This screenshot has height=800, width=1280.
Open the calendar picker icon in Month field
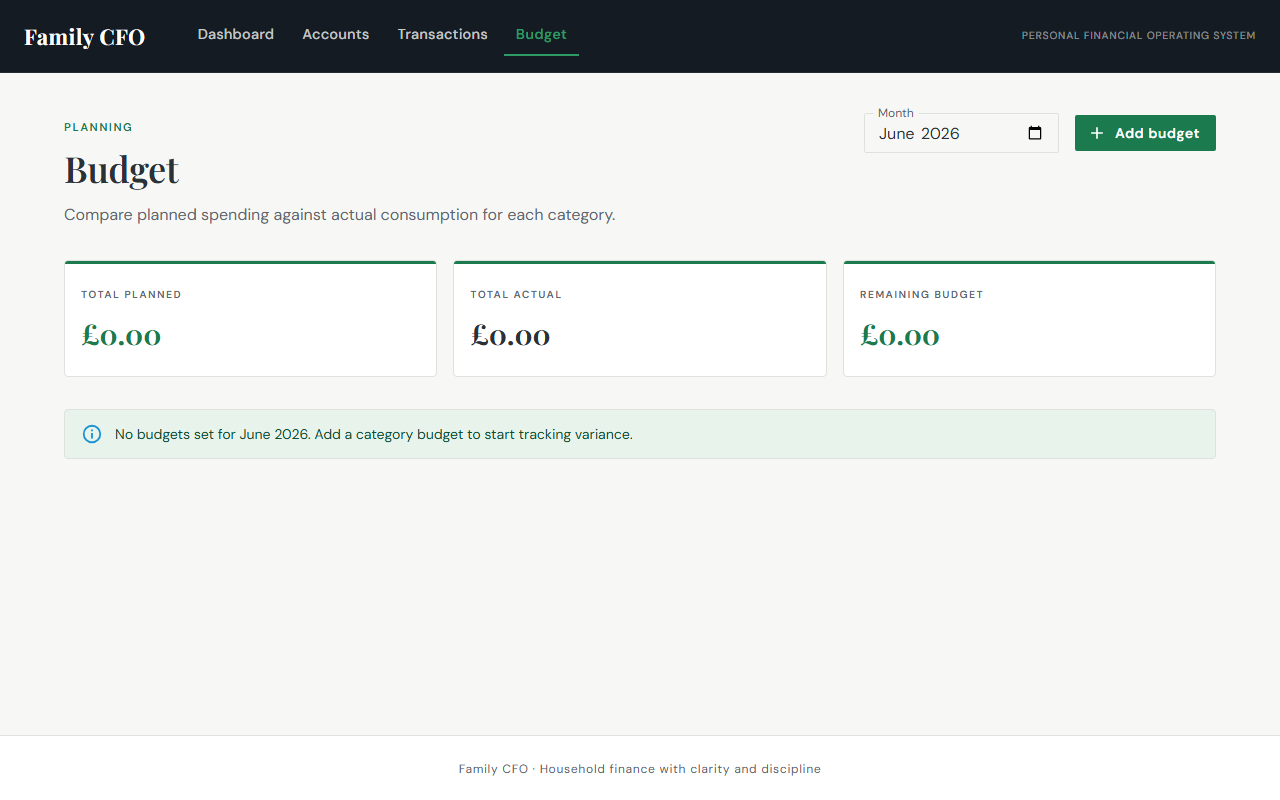pyautogui.click(x=1035, y=133)
